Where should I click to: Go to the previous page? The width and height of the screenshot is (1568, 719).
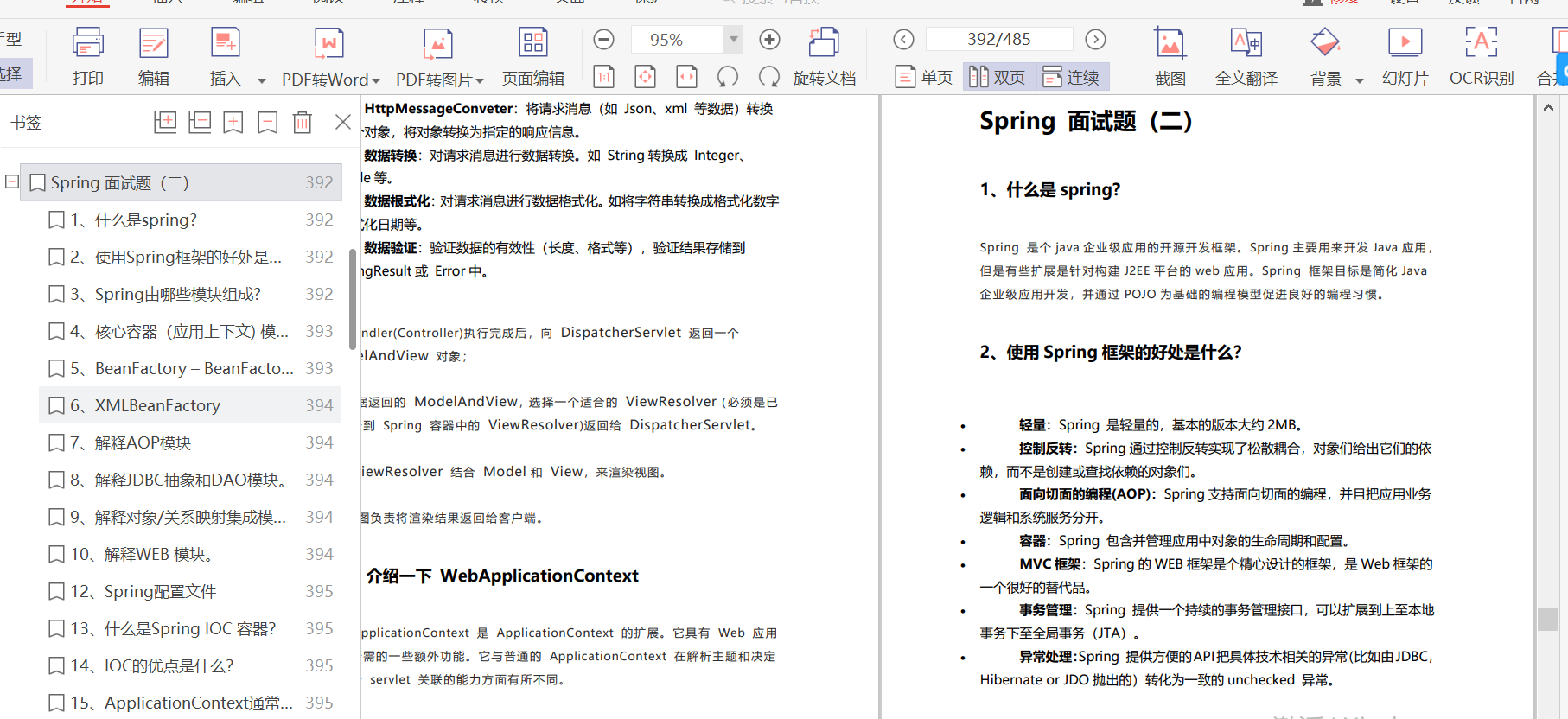click(x=903, y=40)
